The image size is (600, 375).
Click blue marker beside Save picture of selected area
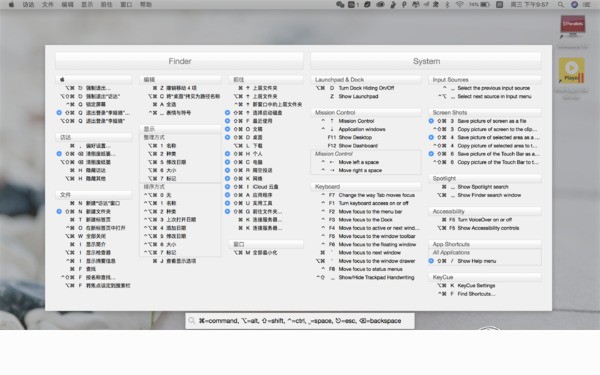pos(431,137)
